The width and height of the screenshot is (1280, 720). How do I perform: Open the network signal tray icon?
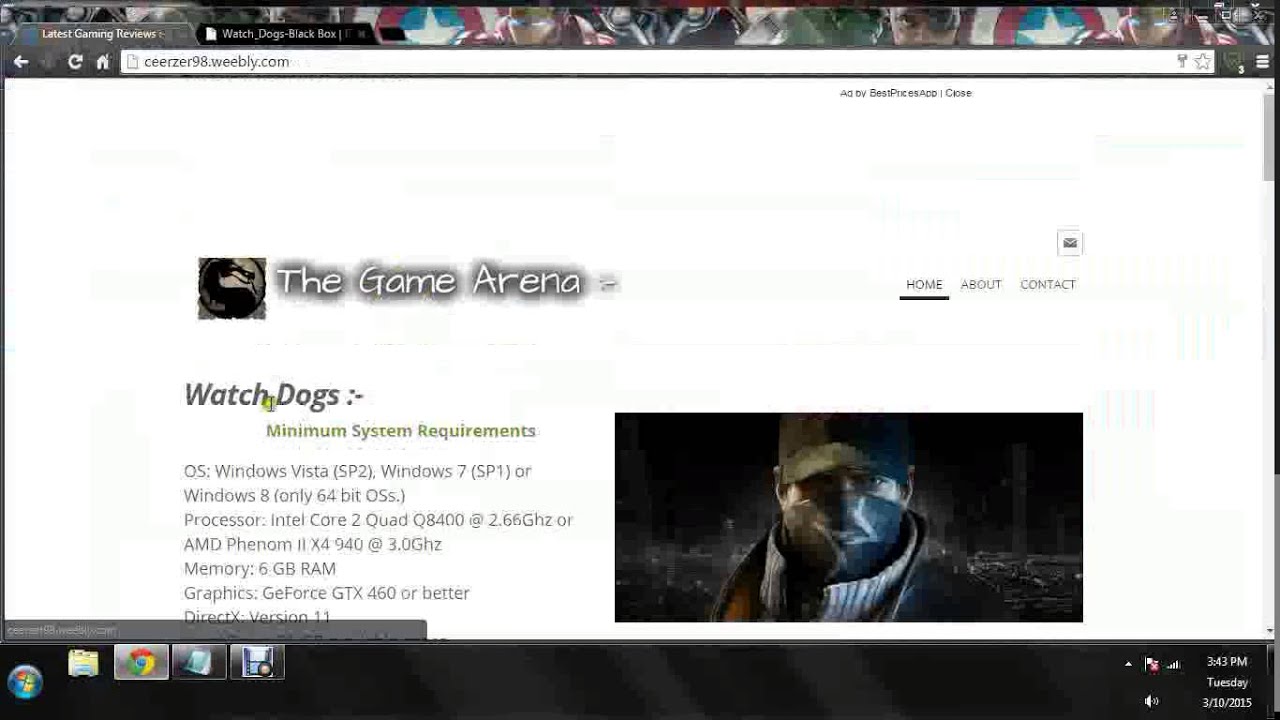coord(1174,664)
